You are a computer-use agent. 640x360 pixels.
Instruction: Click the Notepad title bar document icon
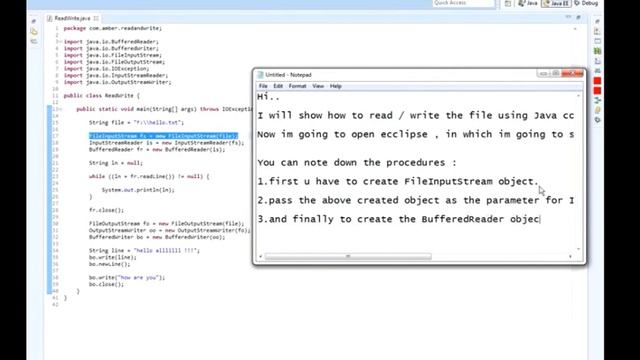pos(260,75)
